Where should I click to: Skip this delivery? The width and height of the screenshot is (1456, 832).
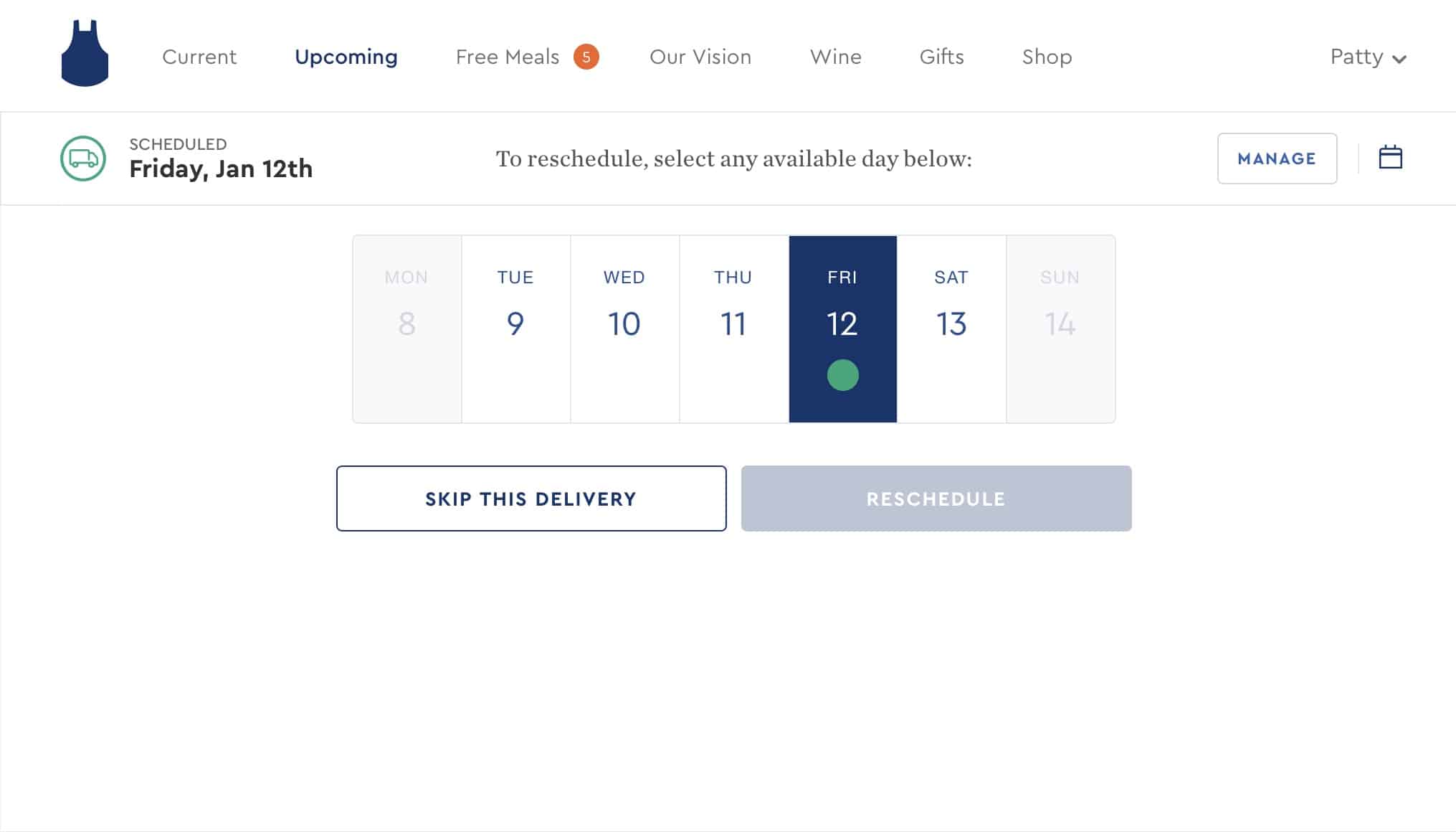pos(531,498)
